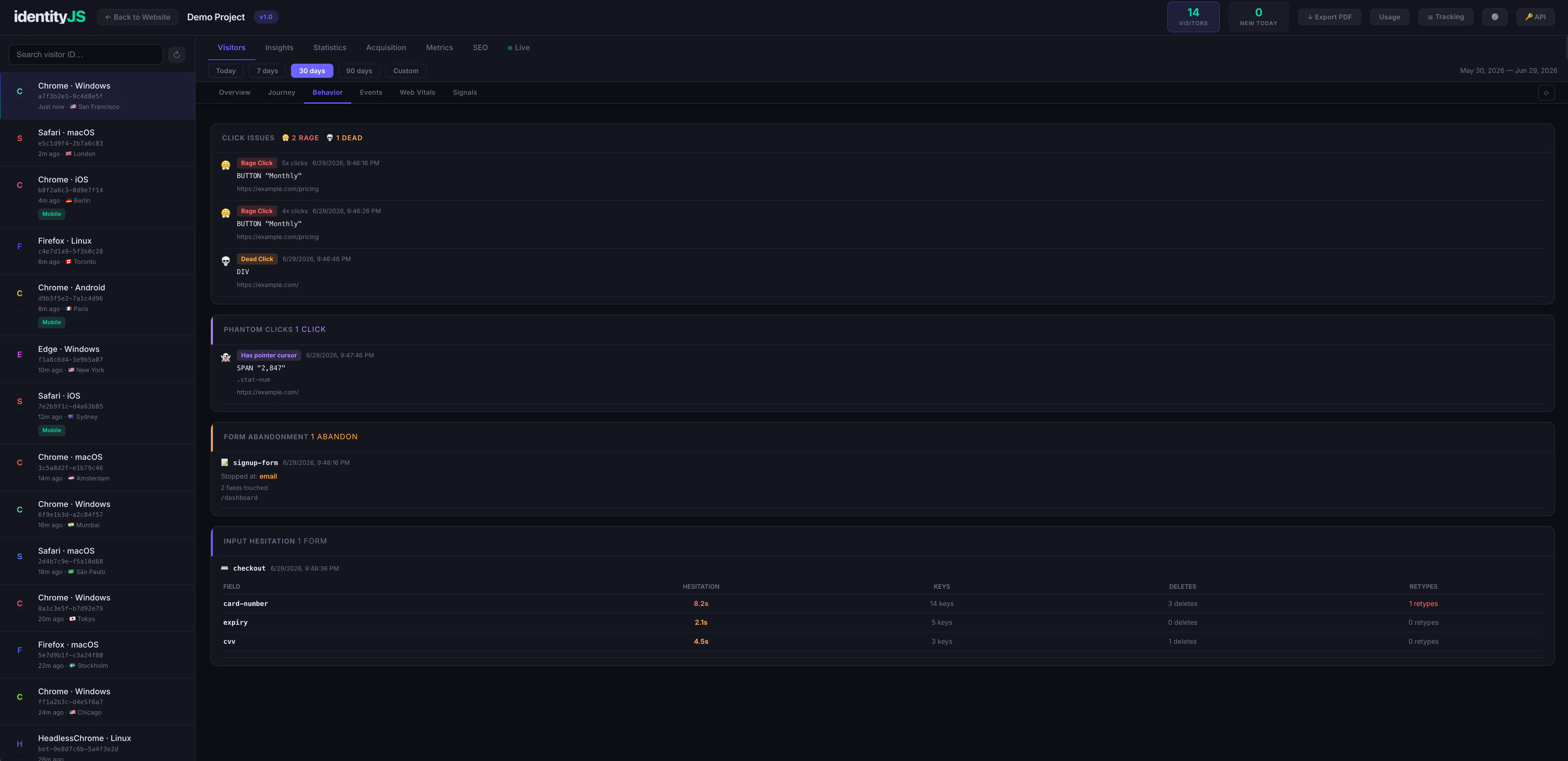Viewport: 1568px width, 761px height.
Task: Click the notepad icon beside signup-form
Action: [x=225, y=463]
